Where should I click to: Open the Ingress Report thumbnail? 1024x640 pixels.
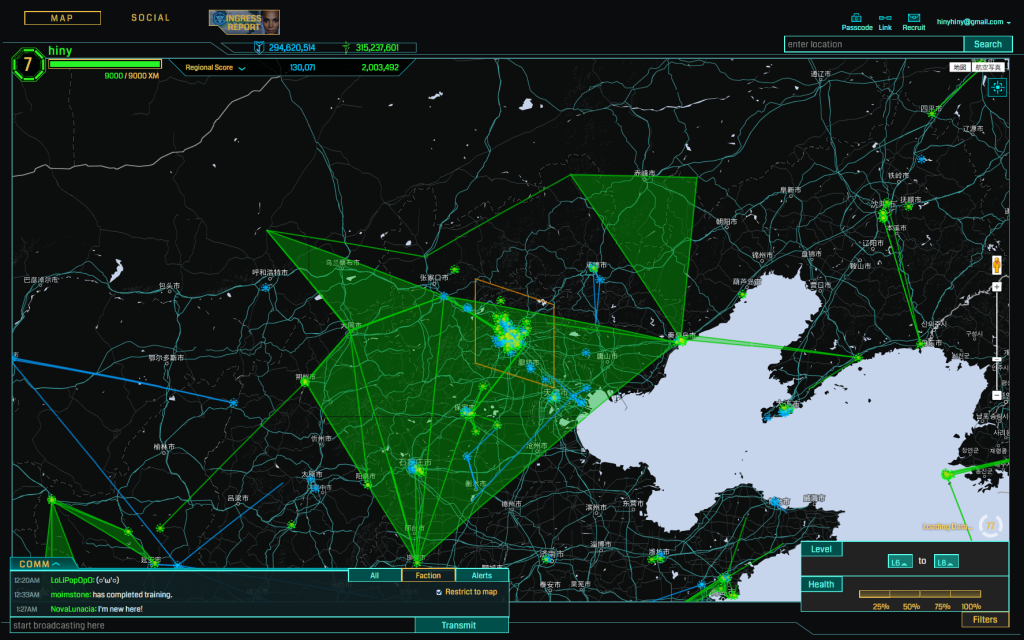(x=244, y=22)
